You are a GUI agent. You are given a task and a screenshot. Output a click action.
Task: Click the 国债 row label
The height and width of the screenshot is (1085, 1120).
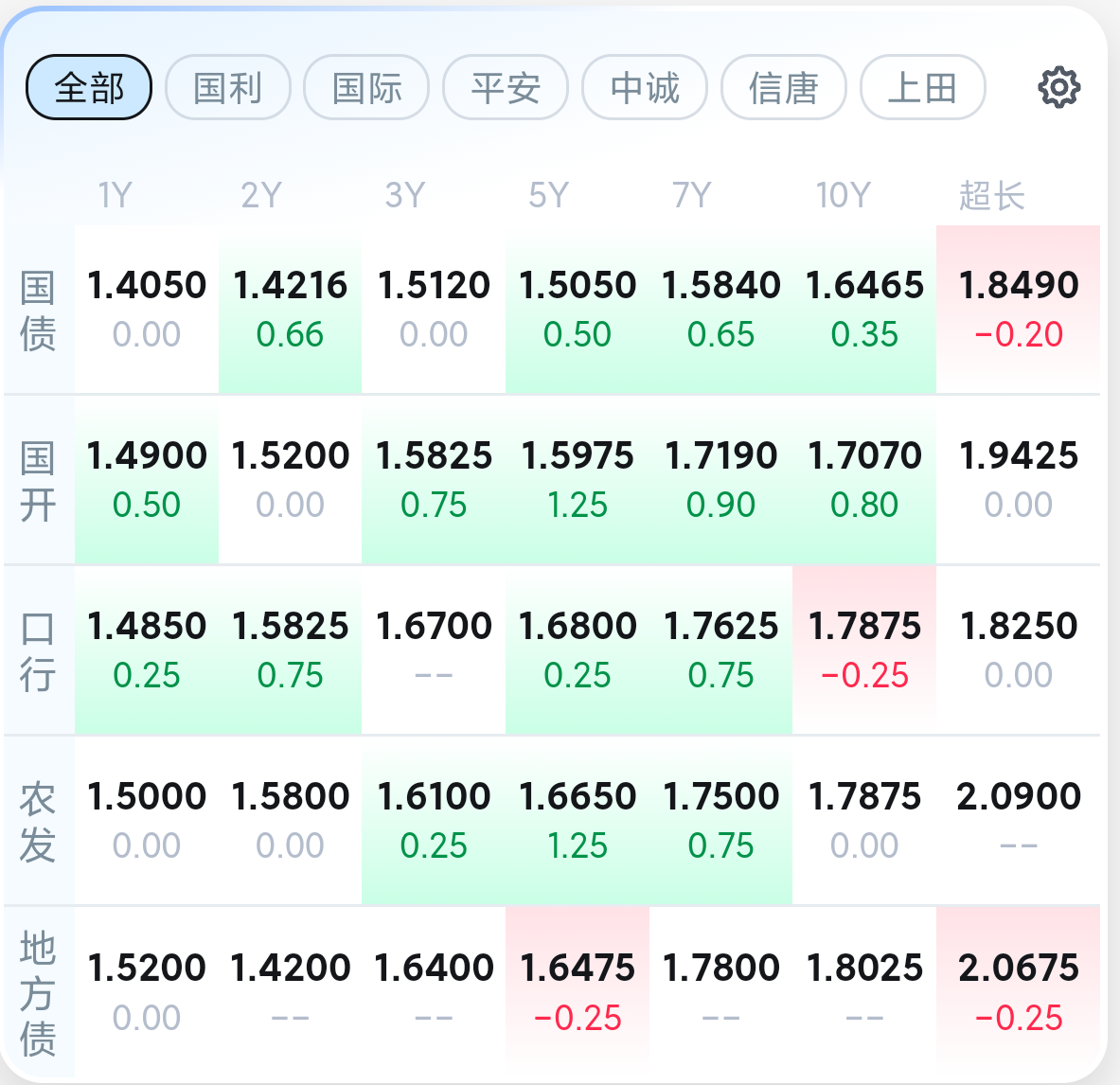pos(38,311)
